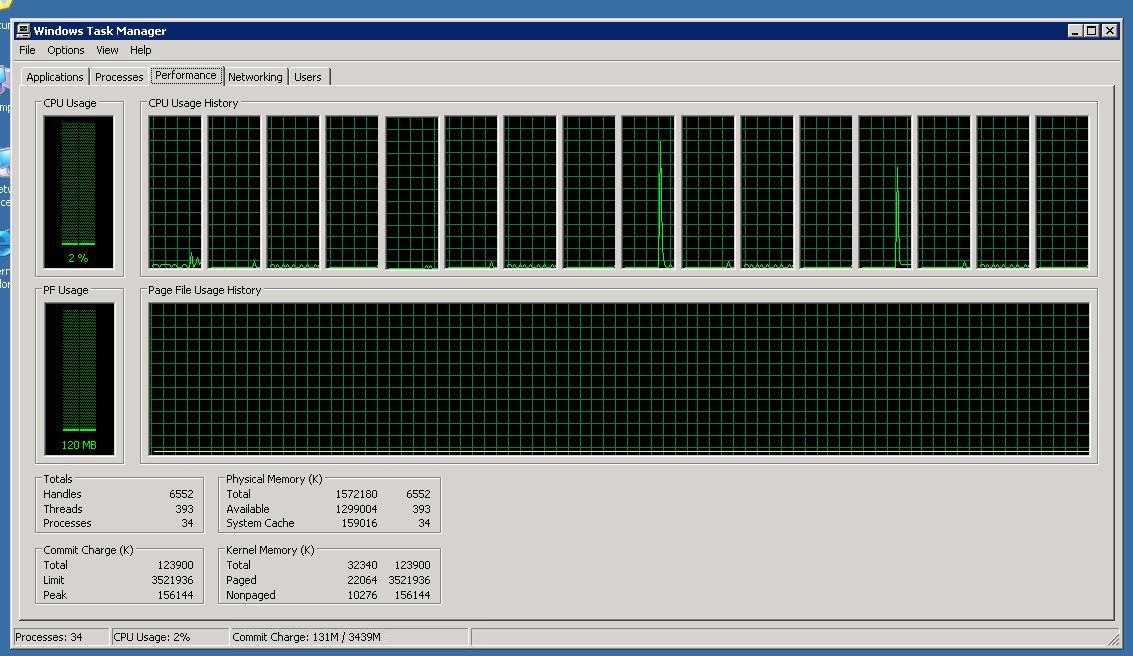The height and width of the screenshot is (656, 1133).
Task: Click the first CPU usage history graph
Action: point(175,192)
